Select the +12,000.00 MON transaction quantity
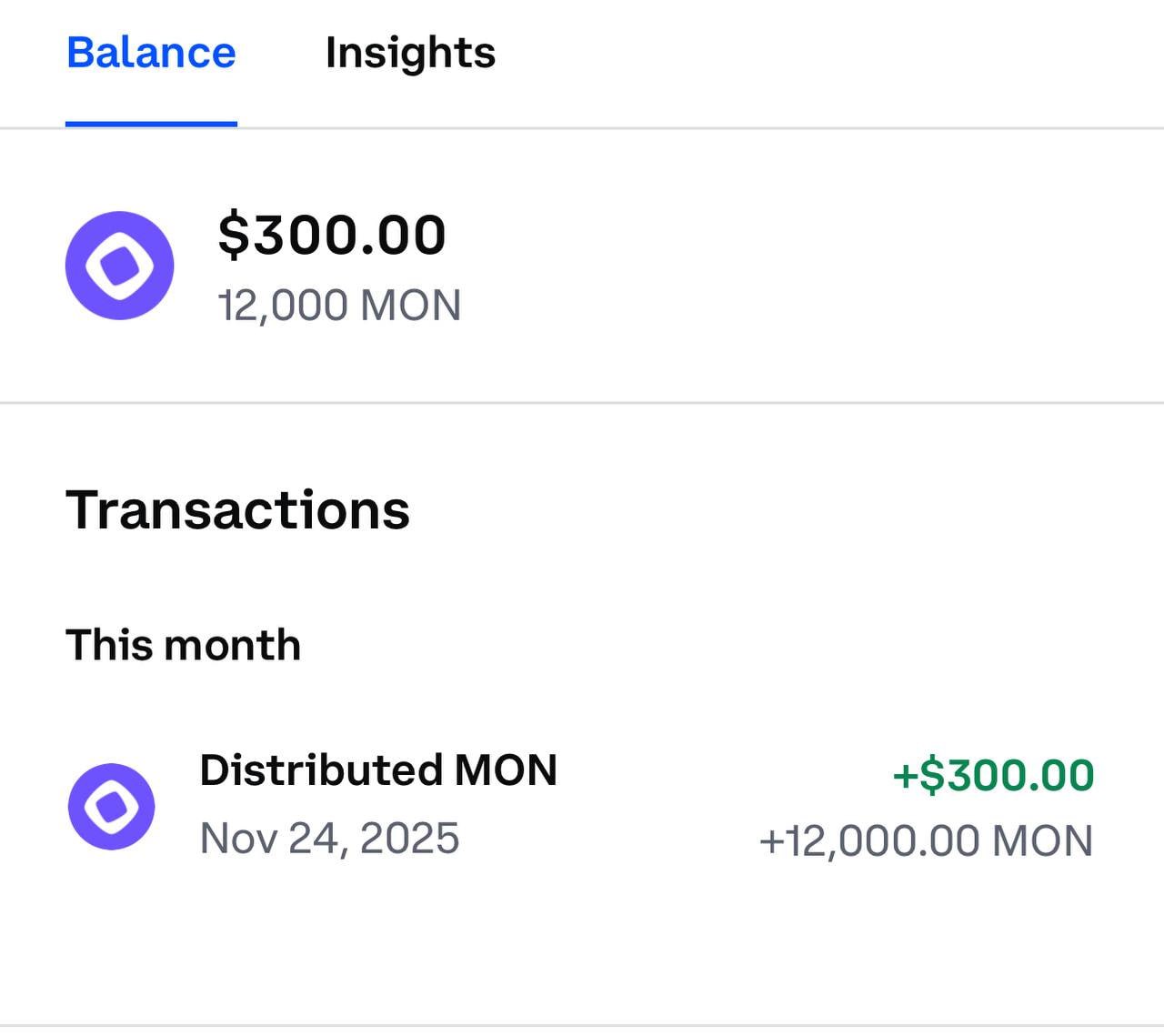This screenshot has height=1036, width=1164. (x=926, y=840)
